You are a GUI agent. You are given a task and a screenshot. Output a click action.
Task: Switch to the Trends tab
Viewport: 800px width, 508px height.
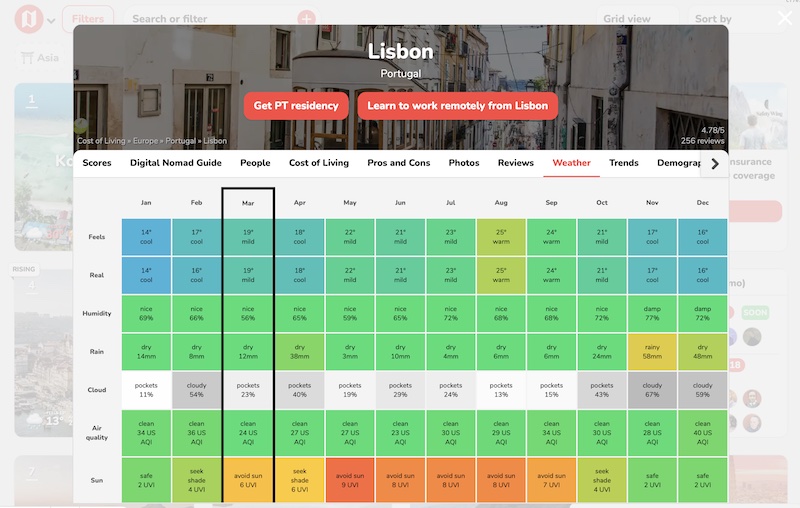pyautogui.click(x=623, y=163)
